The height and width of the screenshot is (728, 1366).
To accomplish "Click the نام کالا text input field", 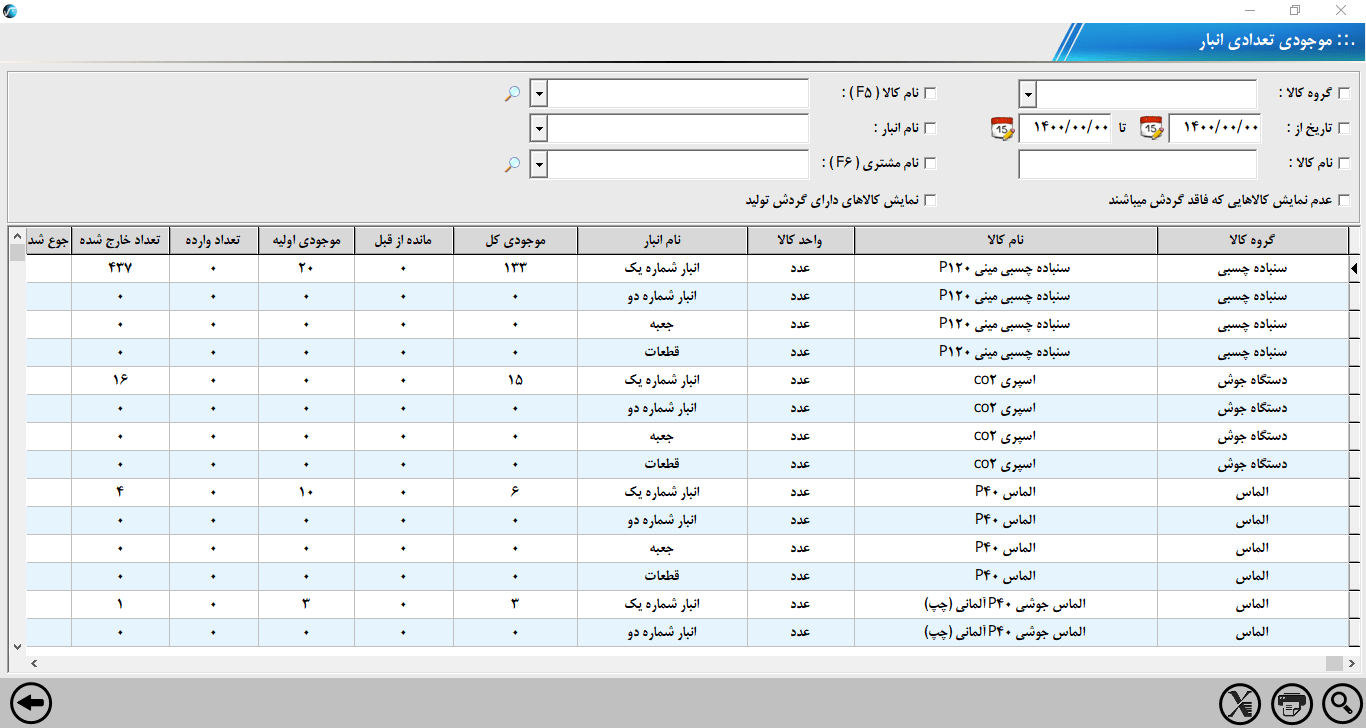I will click(x=1137, y=164).
